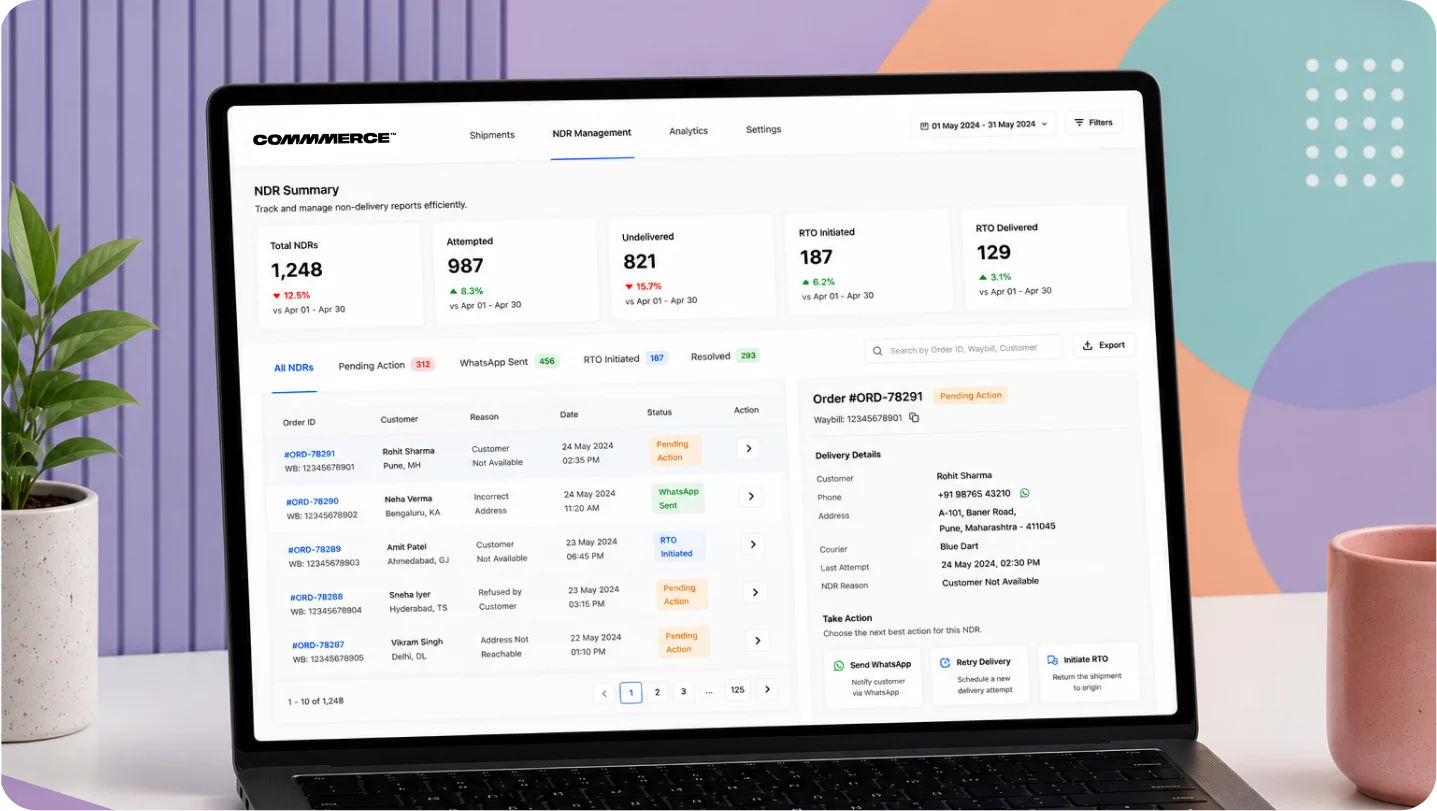Viewport: 1437px width, 811px height.
Task: Copy the waybill number with copy icon
Action: tap(914, 418)
